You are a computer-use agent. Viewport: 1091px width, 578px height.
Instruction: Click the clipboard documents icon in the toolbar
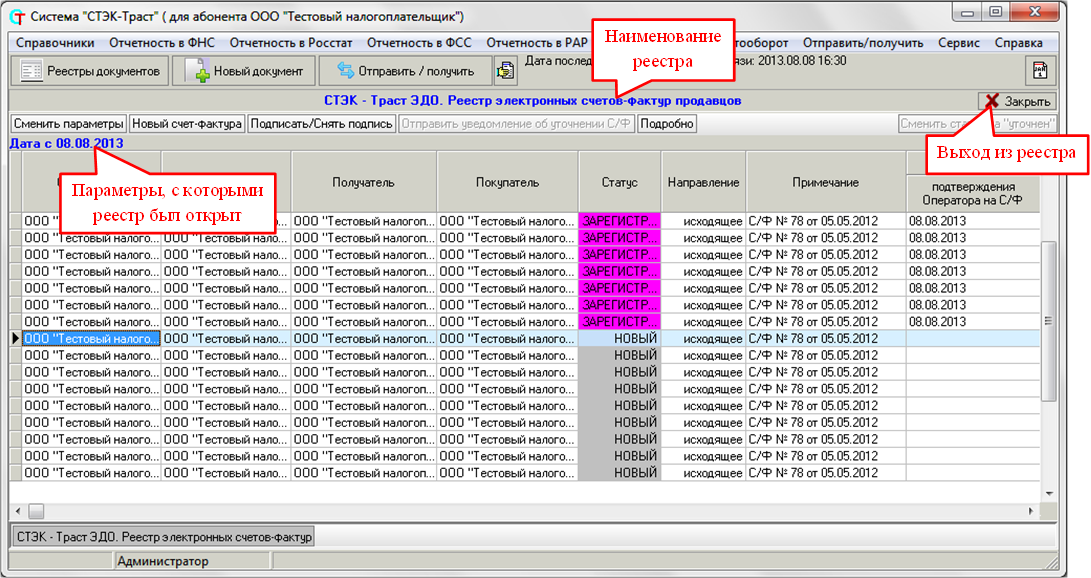click(x=505, y=71)
